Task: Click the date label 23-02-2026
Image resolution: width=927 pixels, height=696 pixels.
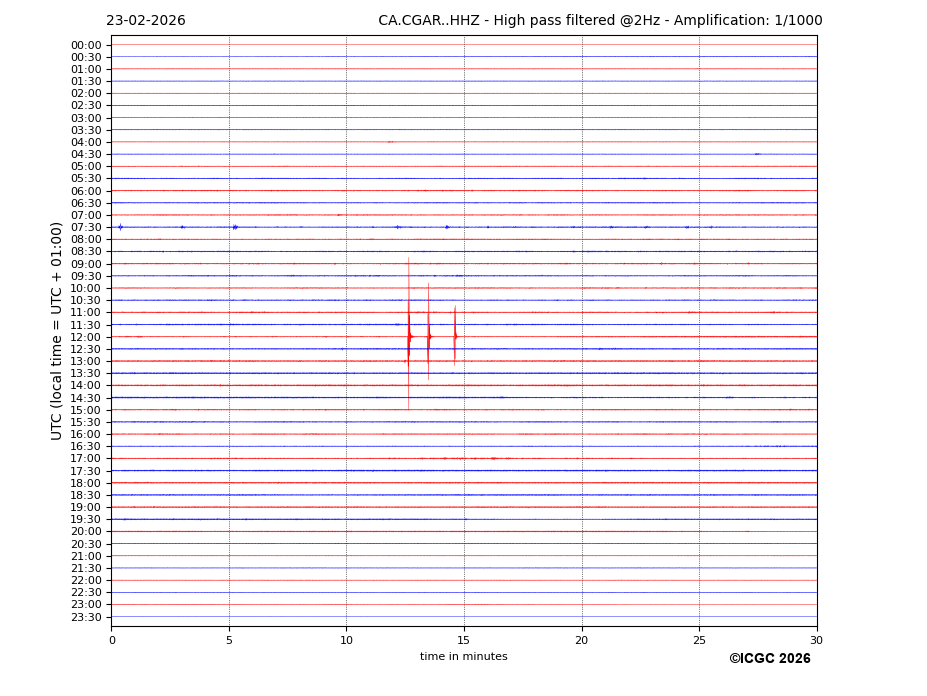Action: [x=146, y=21]
